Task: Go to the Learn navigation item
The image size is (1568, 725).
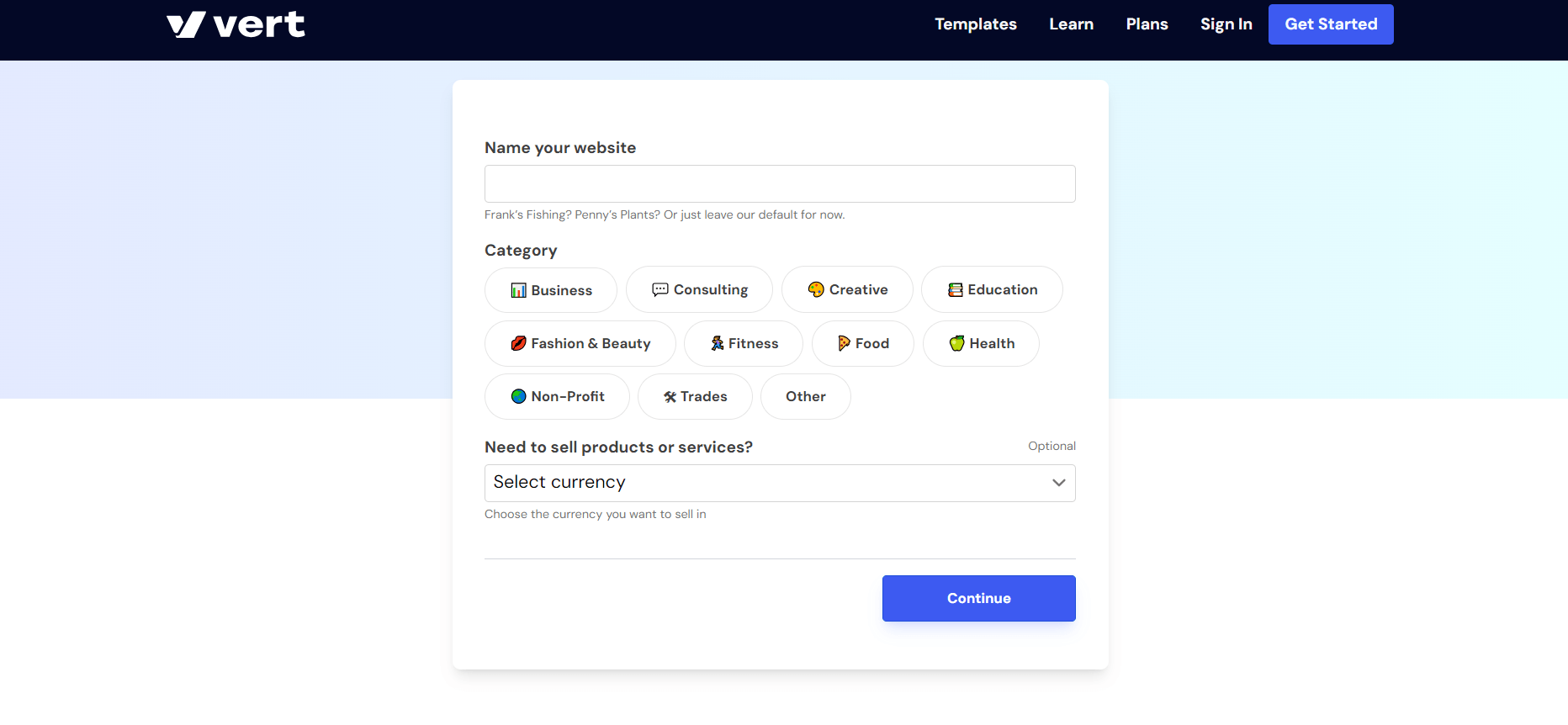Action: [x=1071, y=24]
